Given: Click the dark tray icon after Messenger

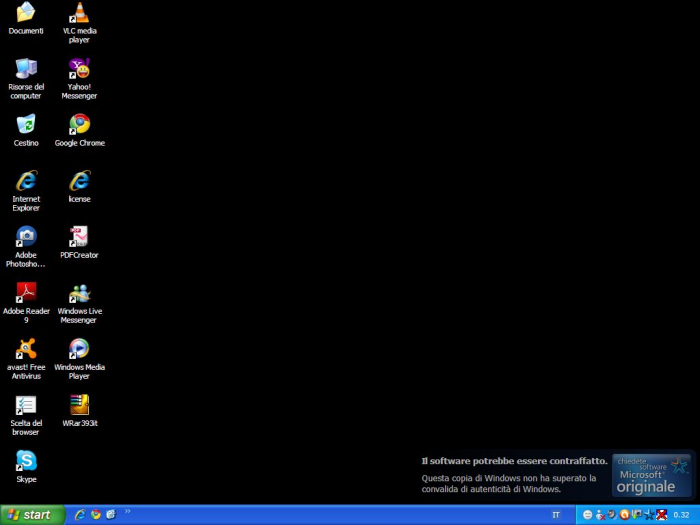Looking at the screenshot, I should [612, 515].
